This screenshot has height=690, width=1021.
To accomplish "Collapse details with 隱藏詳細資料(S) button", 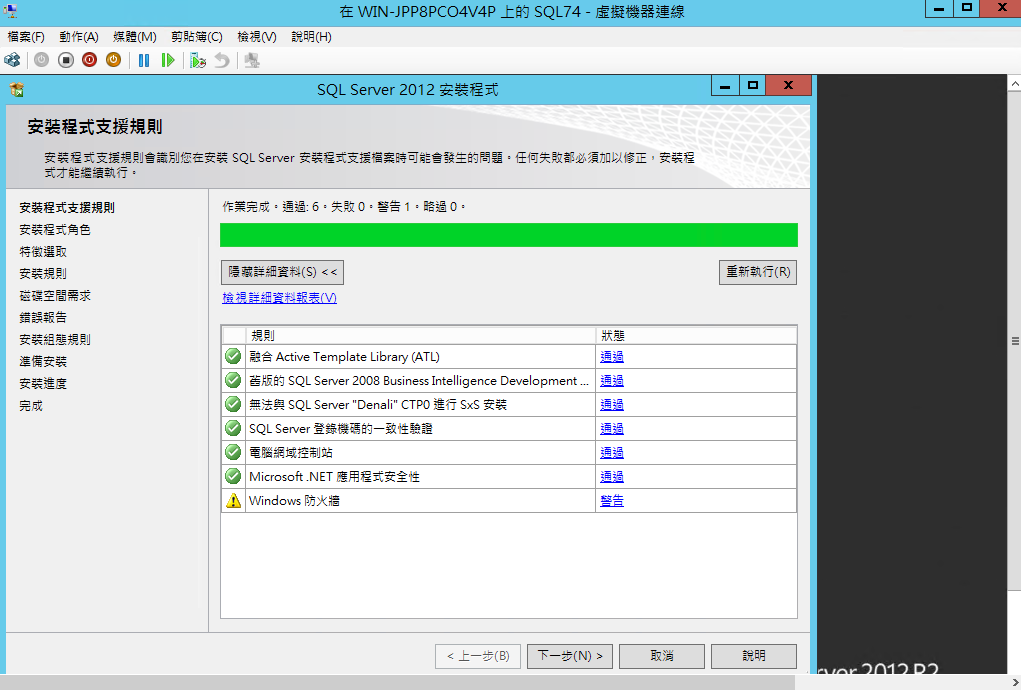I will click(x=283, y=272).
